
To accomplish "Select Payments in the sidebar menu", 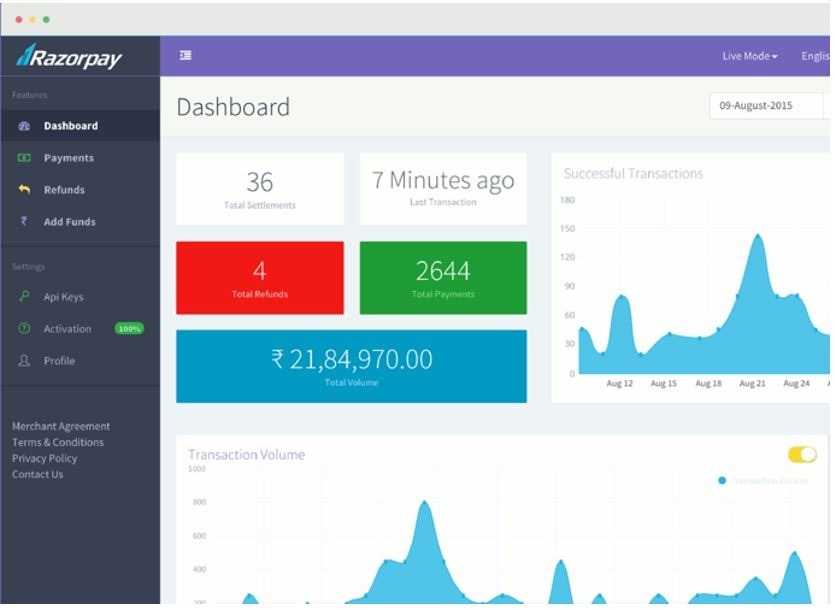I will [x=68, y=158].
